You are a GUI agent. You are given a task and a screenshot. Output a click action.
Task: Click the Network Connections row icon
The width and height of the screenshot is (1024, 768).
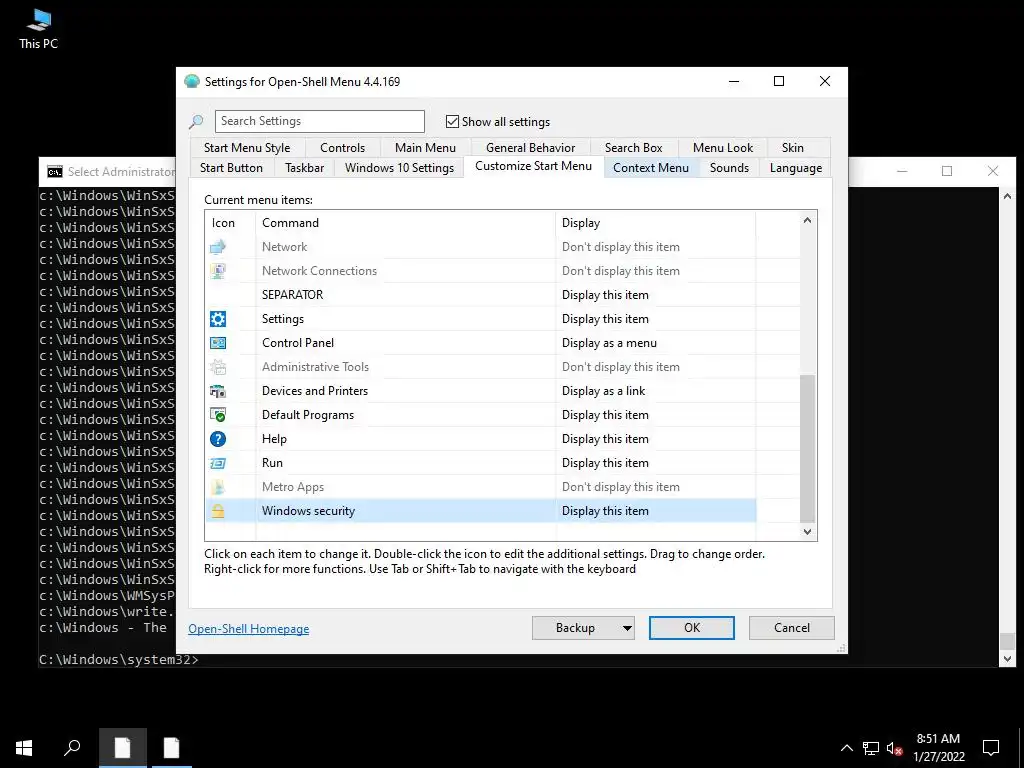[x=218, y=271]
